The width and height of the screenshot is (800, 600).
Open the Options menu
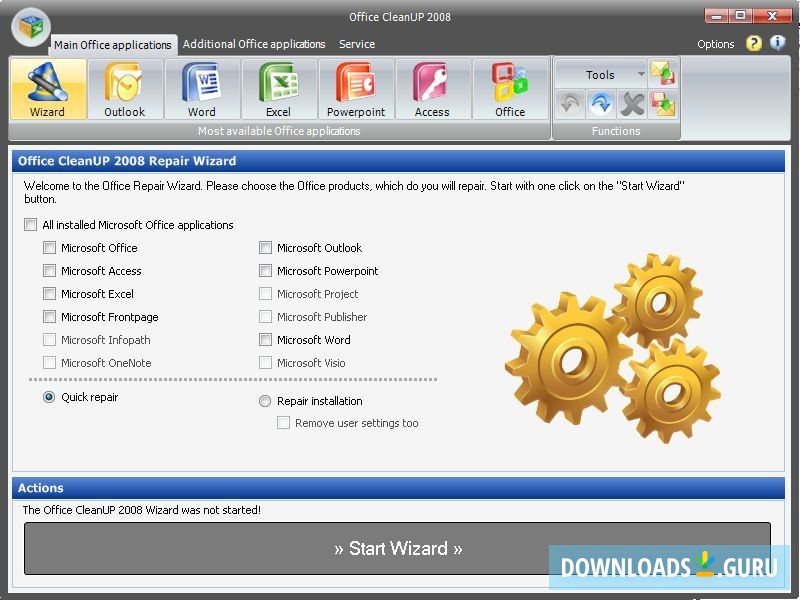(716, 44)
